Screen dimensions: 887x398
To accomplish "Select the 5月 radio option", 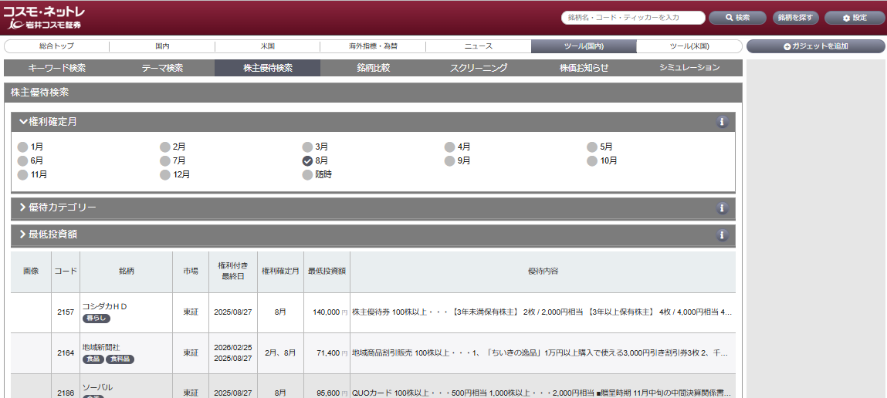I will 592,147.
